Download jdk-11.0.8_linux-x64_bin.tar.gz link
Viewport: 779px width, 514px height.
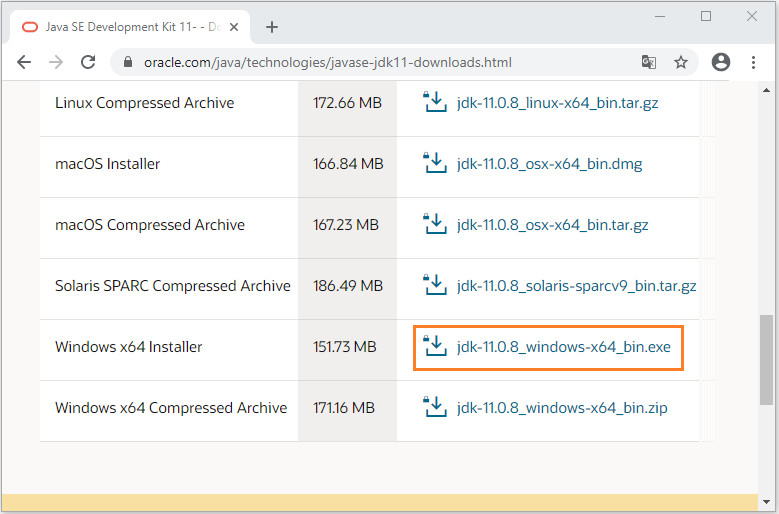click(x=557, y=103)
